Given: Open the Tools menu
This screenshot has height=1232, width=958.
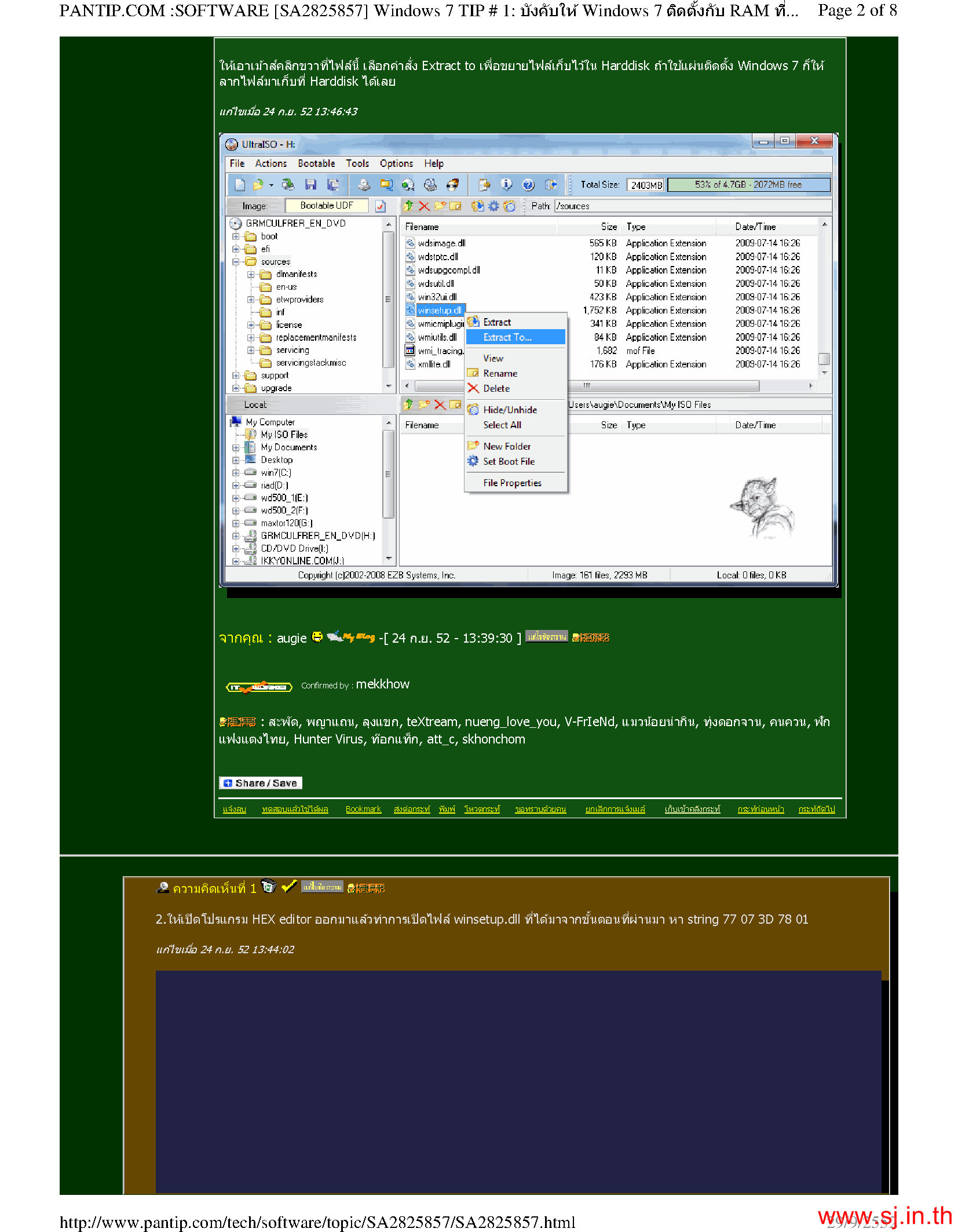Looking at the screenshot, I should pos(357,163).
